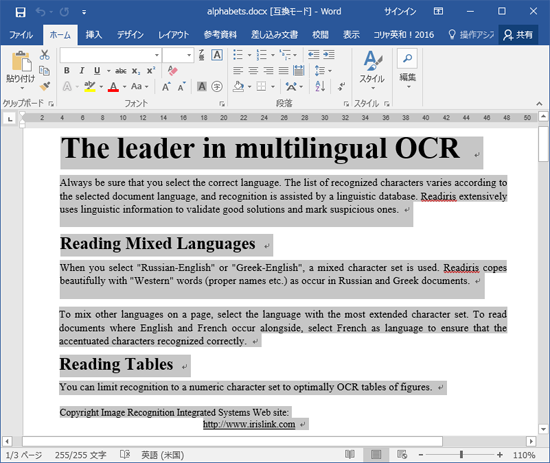This screenshot has width=550, height=463.
Task: Apply the red font color
Action: [113, 86]
